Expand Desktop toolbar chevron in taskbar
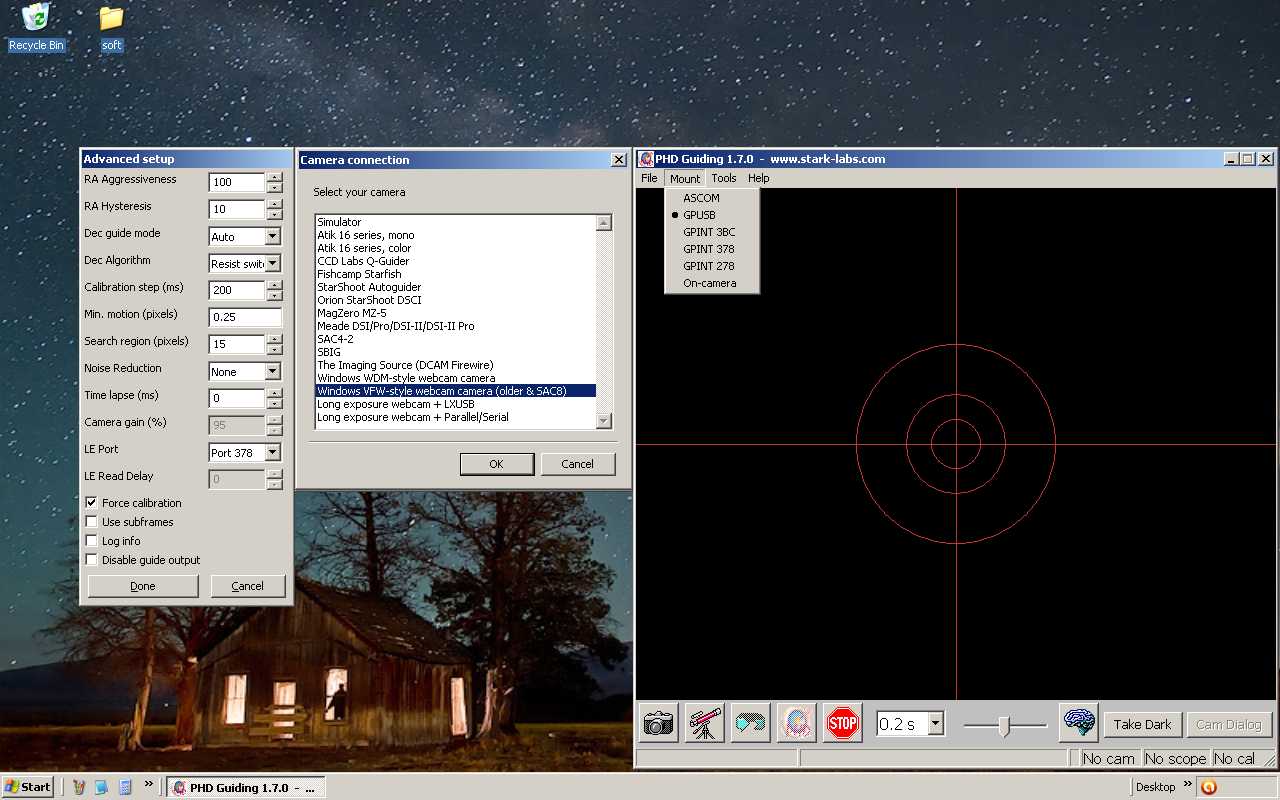Image resolution: width=1280 pixels, height=800 pixels. [1188, 784]
